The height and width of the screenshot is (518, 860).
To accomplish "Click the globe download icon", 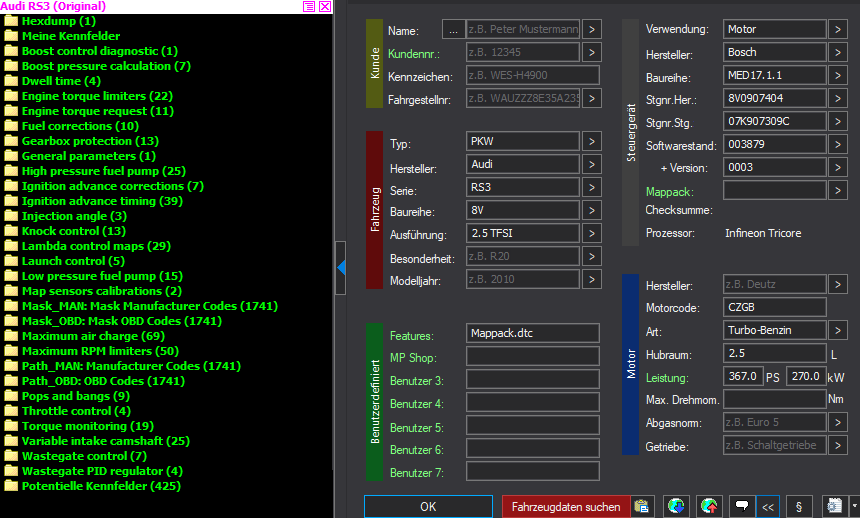I will click(676, 506).
